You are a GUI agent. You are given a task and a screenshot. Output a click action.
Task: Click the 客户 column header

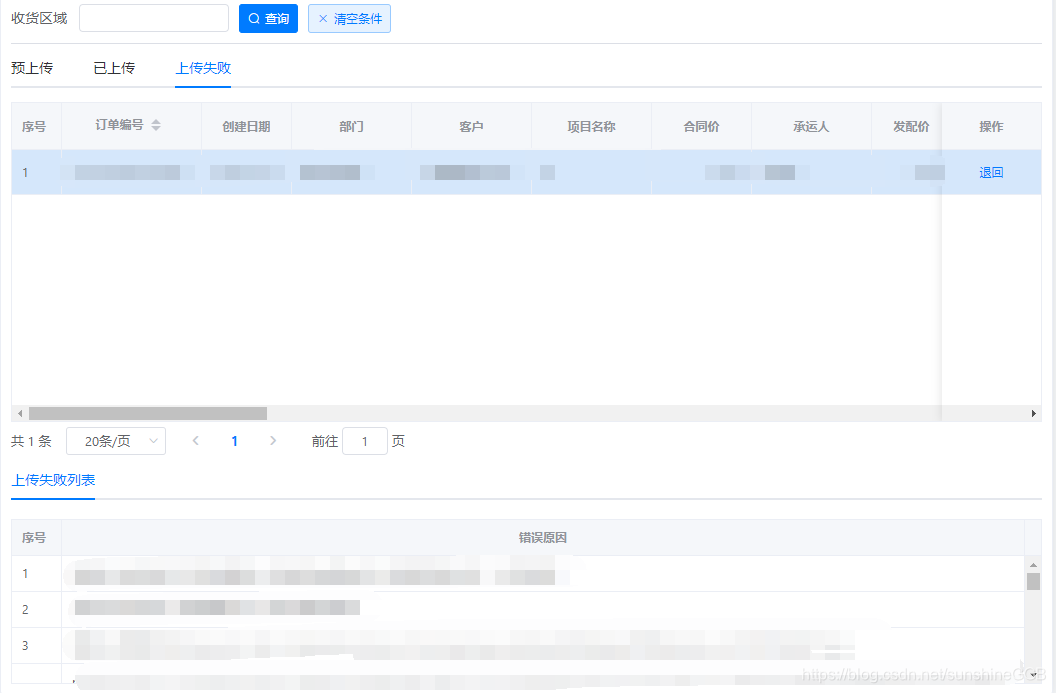pyautogui.click(x=471, y=127)
